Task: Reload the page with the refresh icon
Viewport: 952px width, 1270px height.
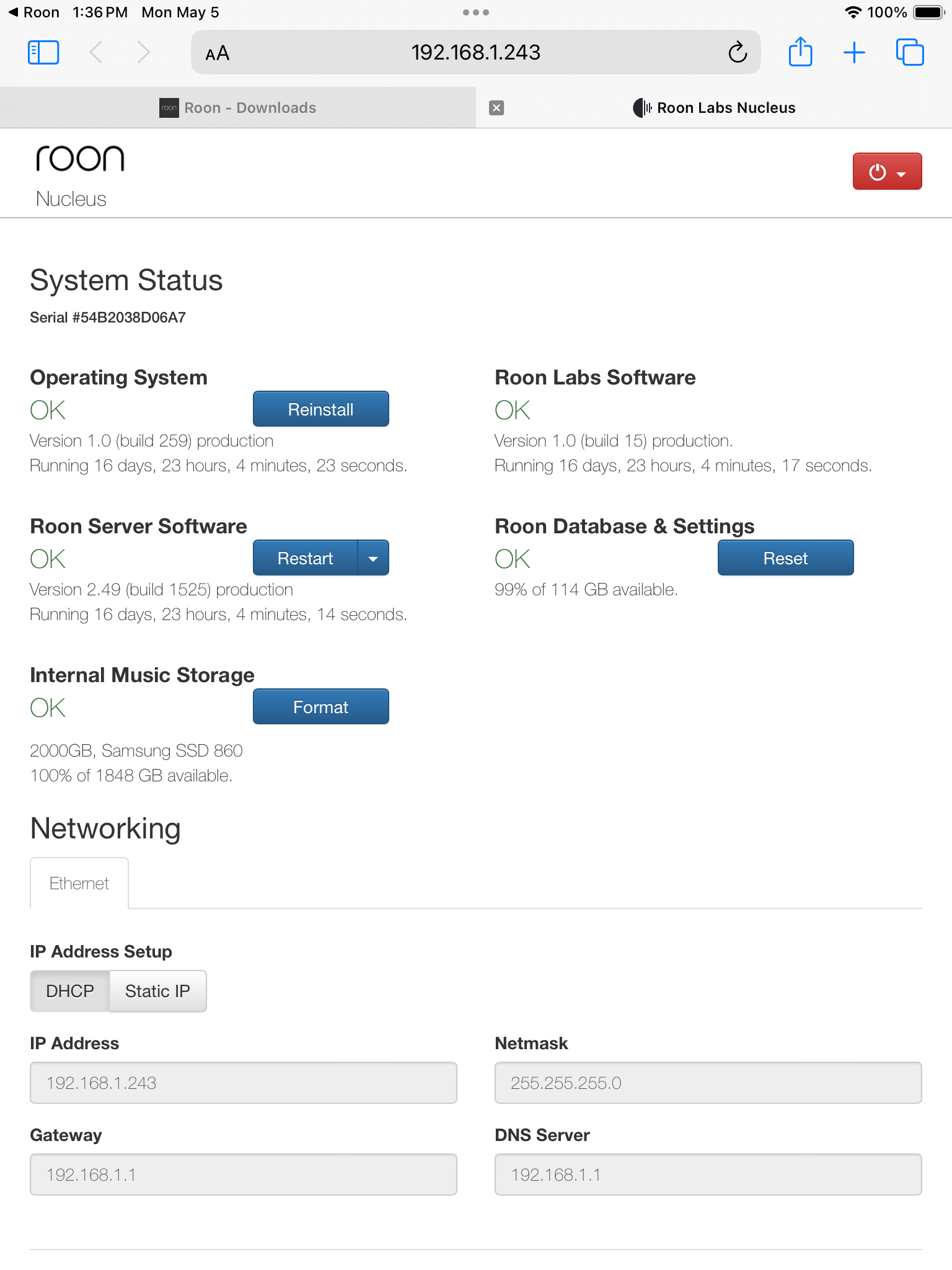Action: pyautogui.click(x=738, y=53)
